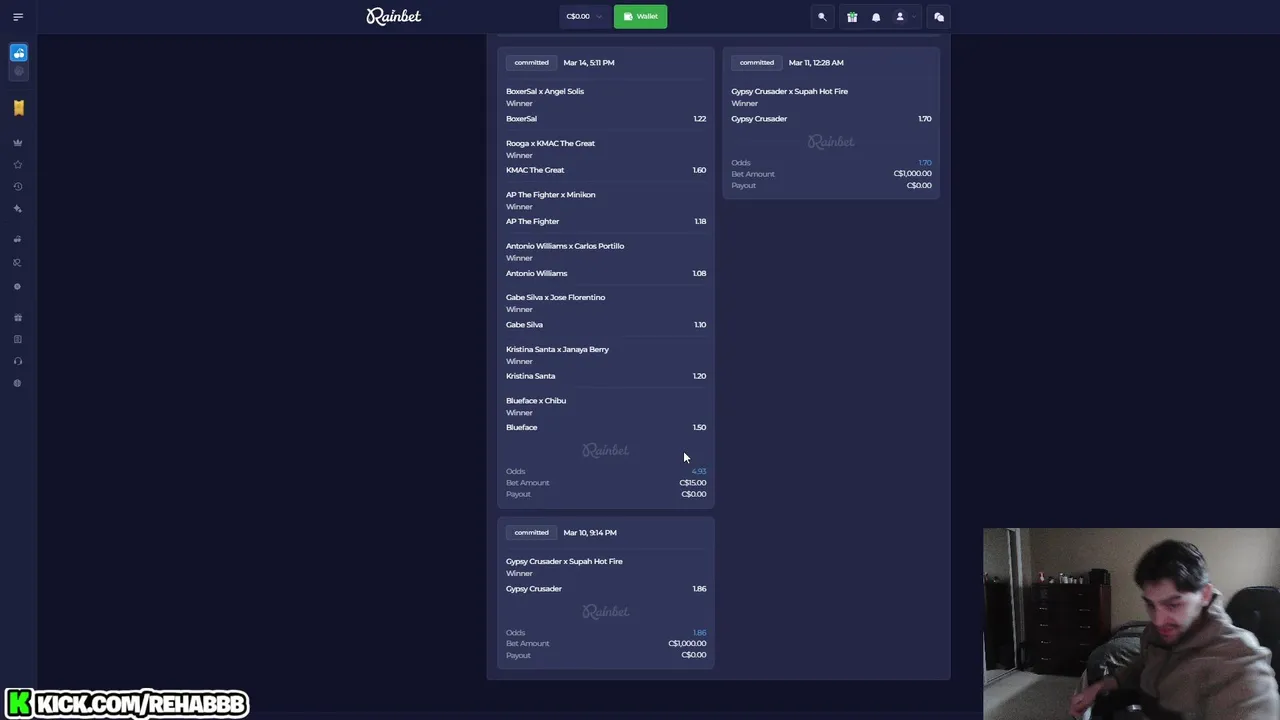The height and width of the screenshot is (720, 1280).
Task: Open the document list sidebar icon
Action: point(17,340)
